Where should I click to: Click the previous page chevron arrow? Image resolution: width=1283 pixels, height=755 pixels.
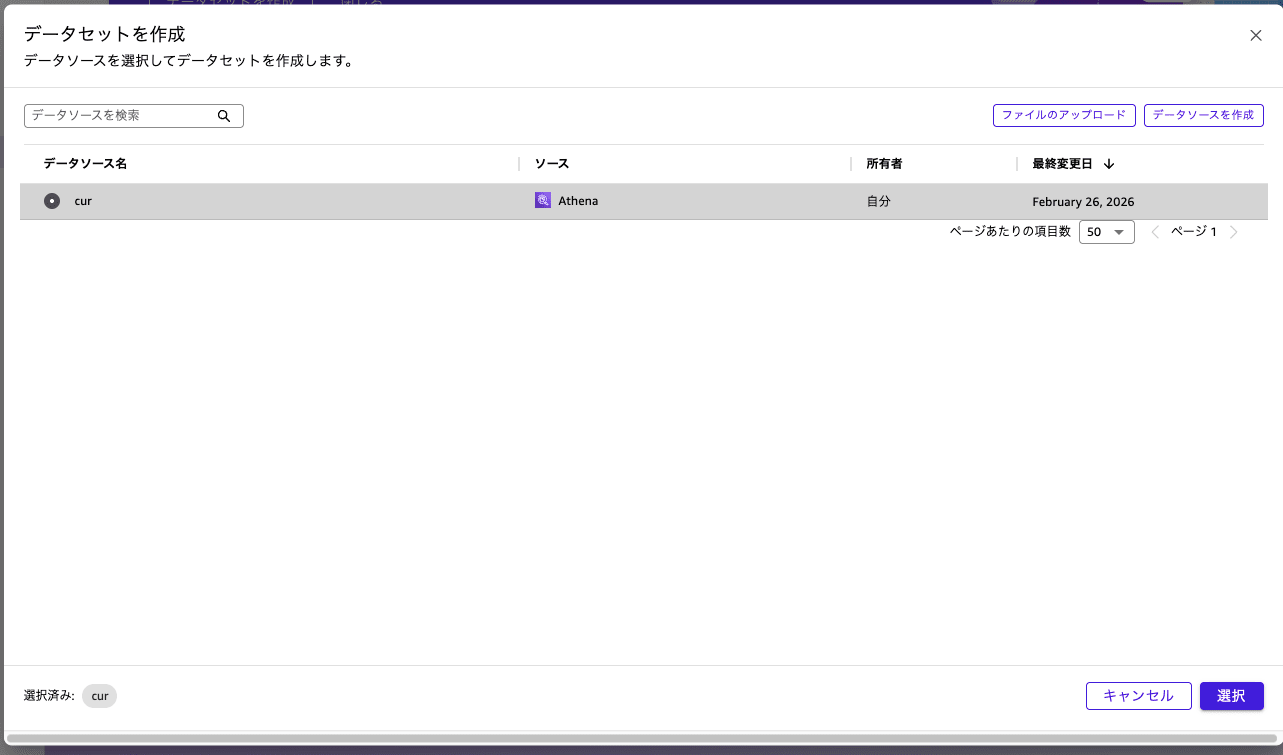1156,231
